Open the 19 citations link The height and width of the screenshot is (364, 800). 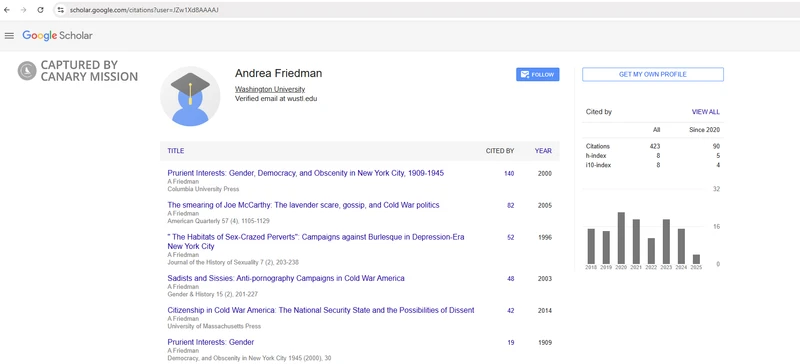tap(511, 343)
